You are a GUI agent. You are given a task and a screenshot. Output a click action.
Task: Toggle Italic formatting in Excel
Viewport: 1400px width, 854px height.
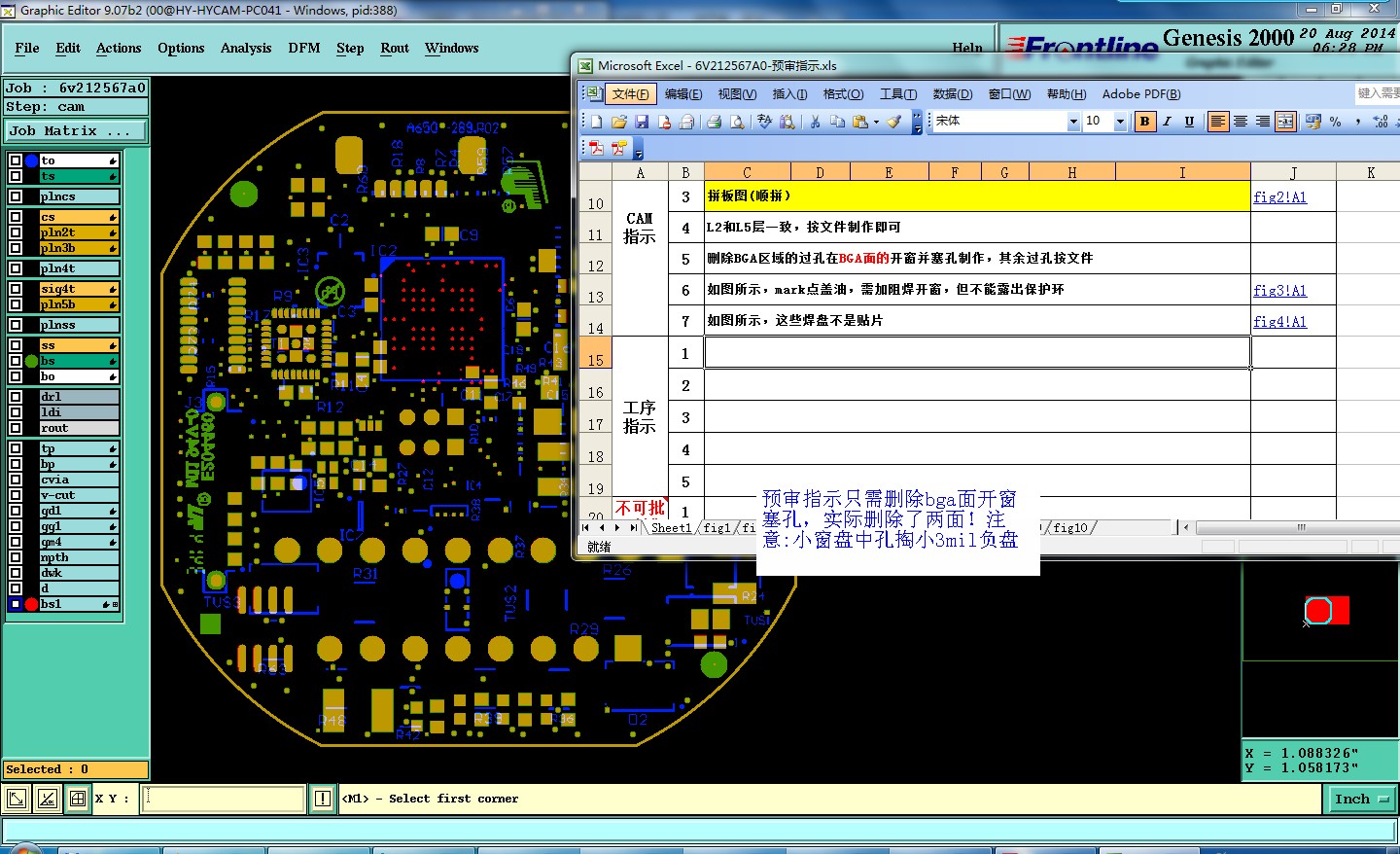point(1167,122)
